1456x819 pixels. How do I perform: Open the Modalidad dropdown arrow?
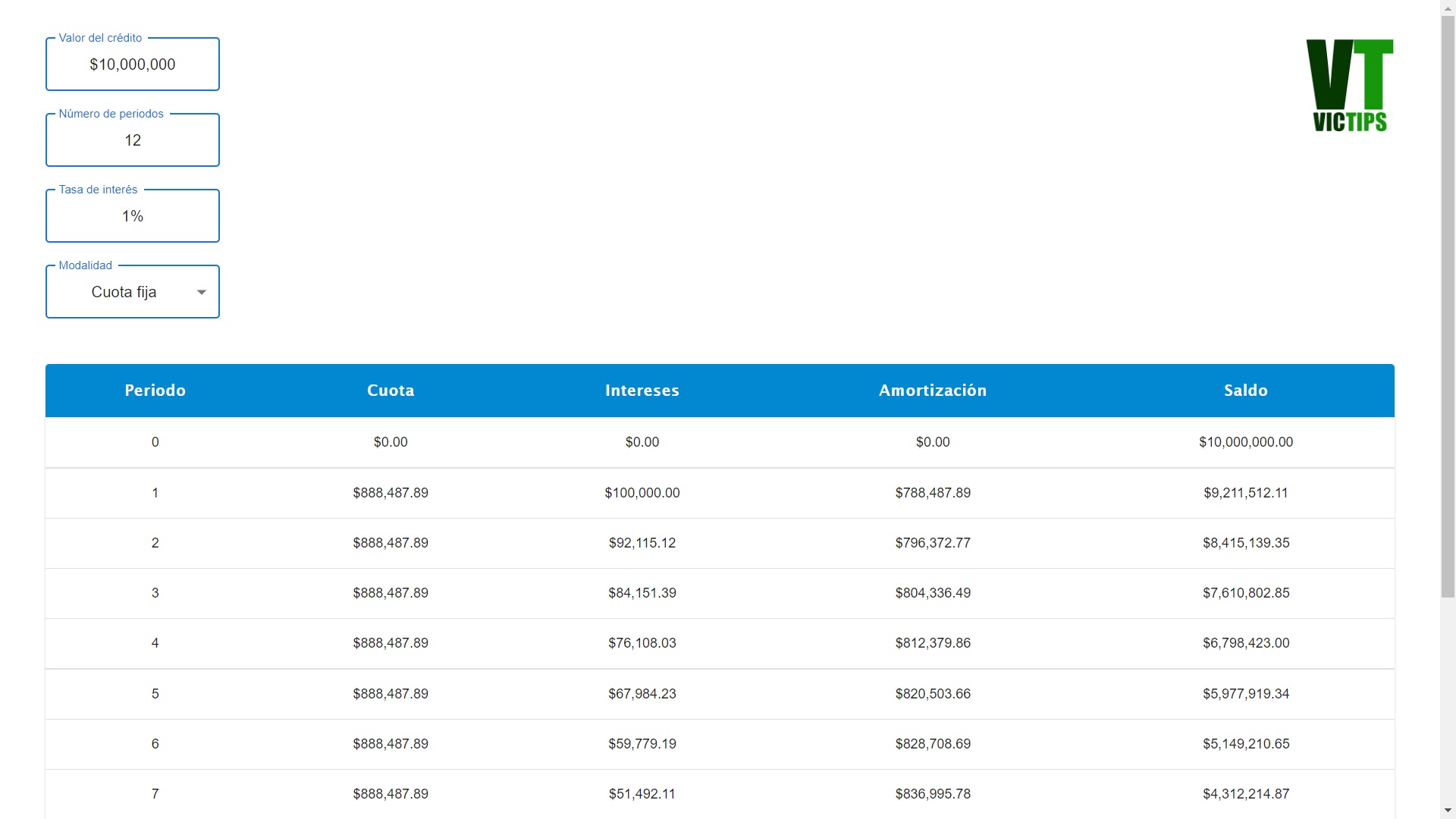coord(202,292)
